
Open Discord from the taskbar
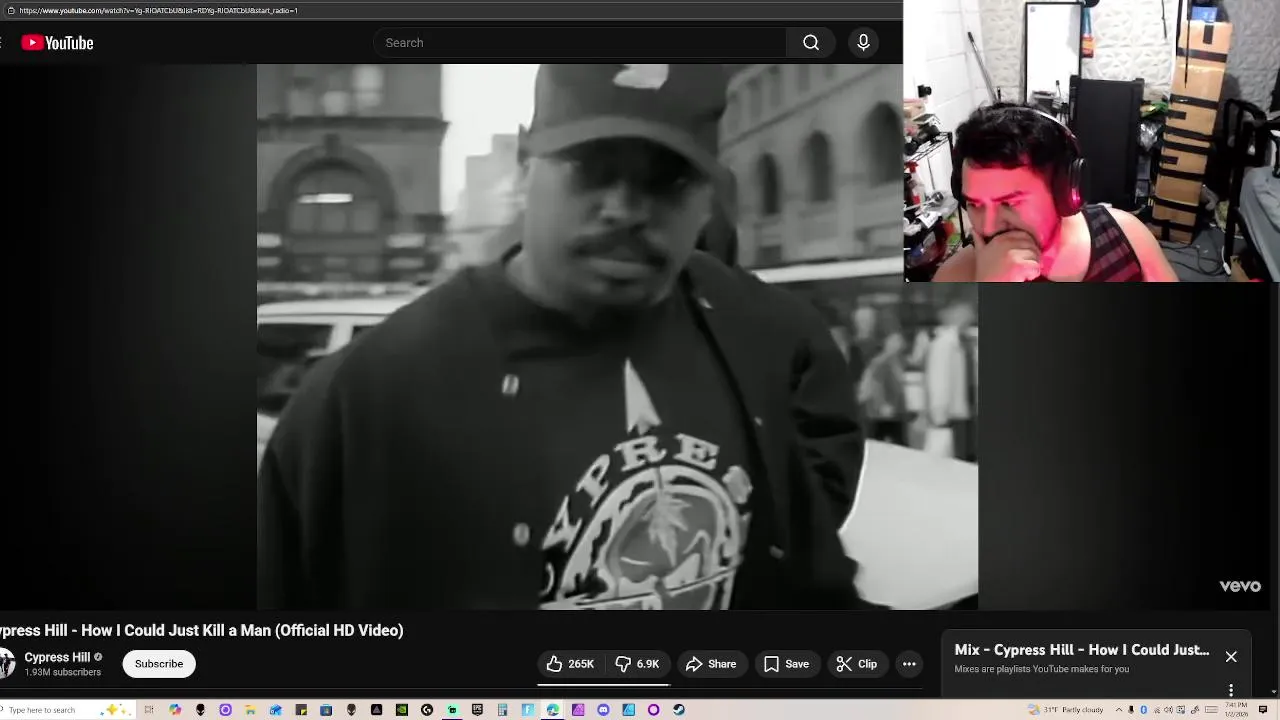[x=603, y=710]
